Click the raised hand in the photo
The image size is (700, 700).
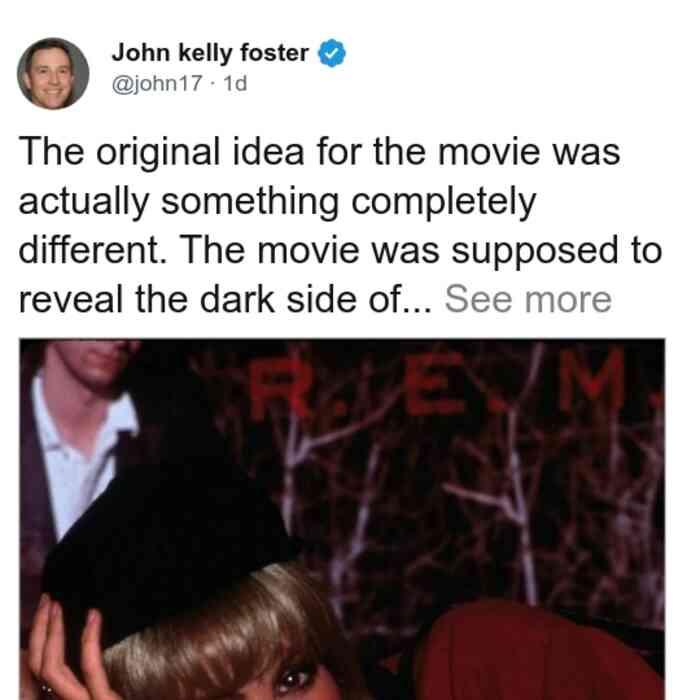click(67, 647)
